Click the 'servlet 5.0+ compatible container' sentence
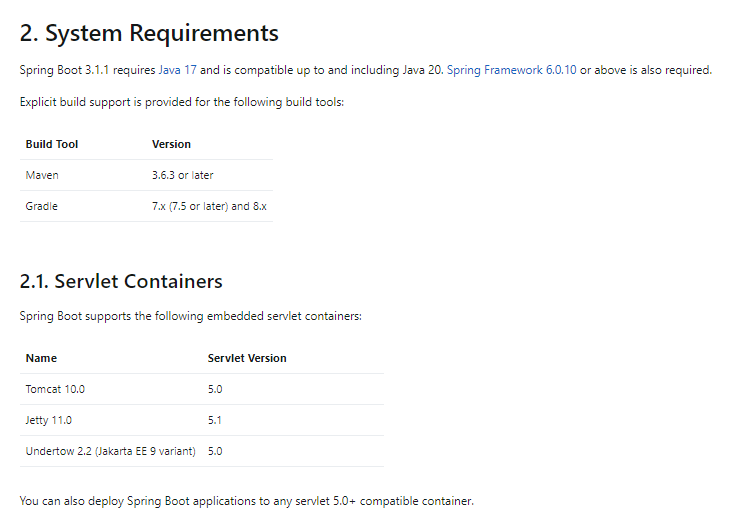The width and height of the screenshot is (733, 527). click(x=246, y=501)
